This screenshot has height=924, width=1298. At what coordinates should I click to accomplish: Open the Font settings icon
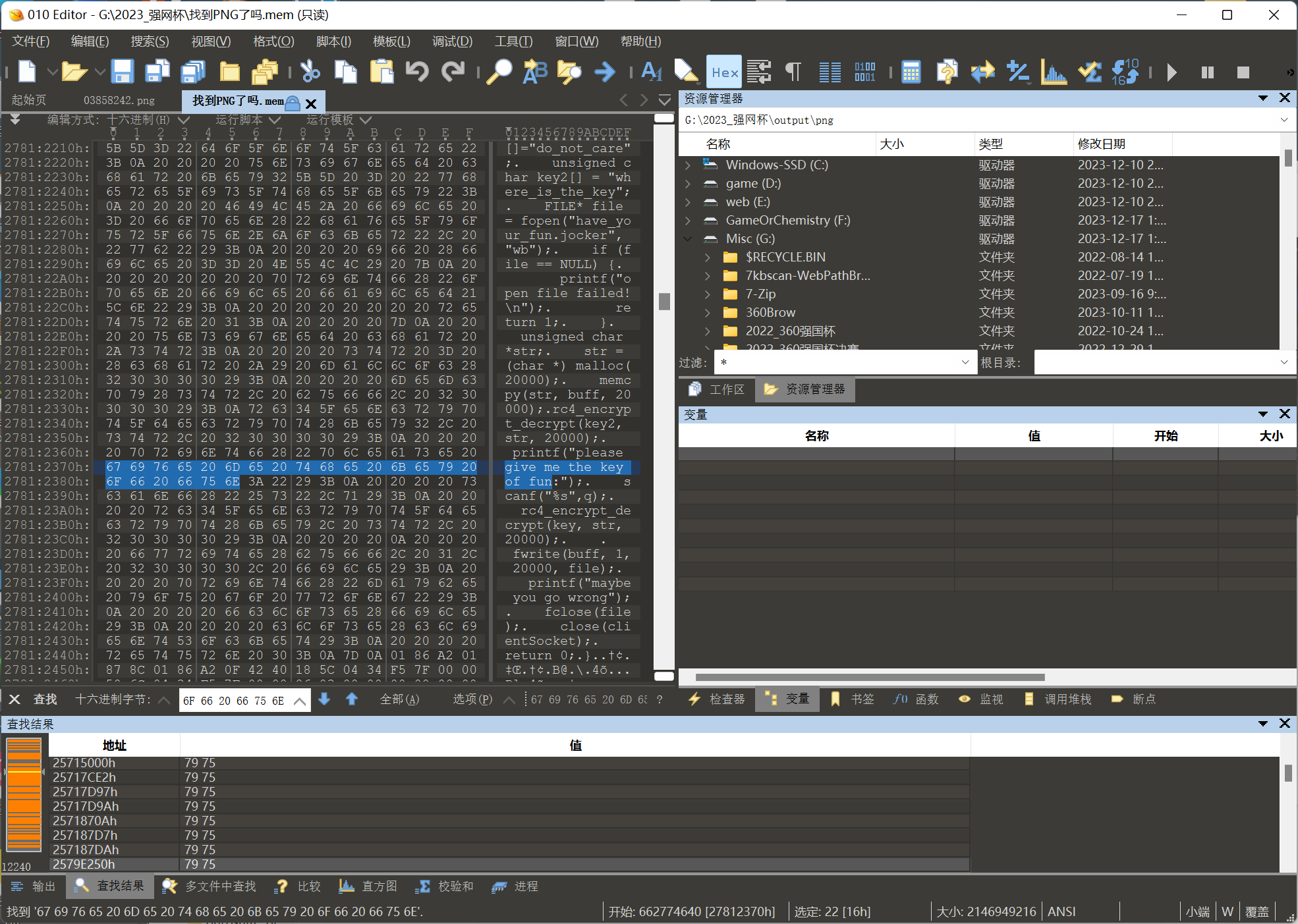651,71
